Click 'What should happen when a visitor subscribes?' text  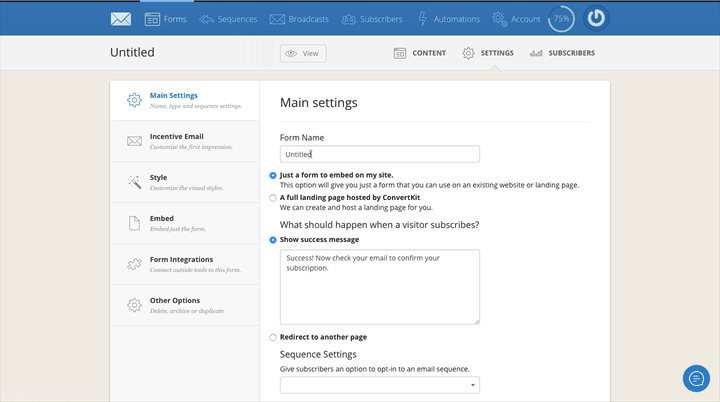[379, 225]
